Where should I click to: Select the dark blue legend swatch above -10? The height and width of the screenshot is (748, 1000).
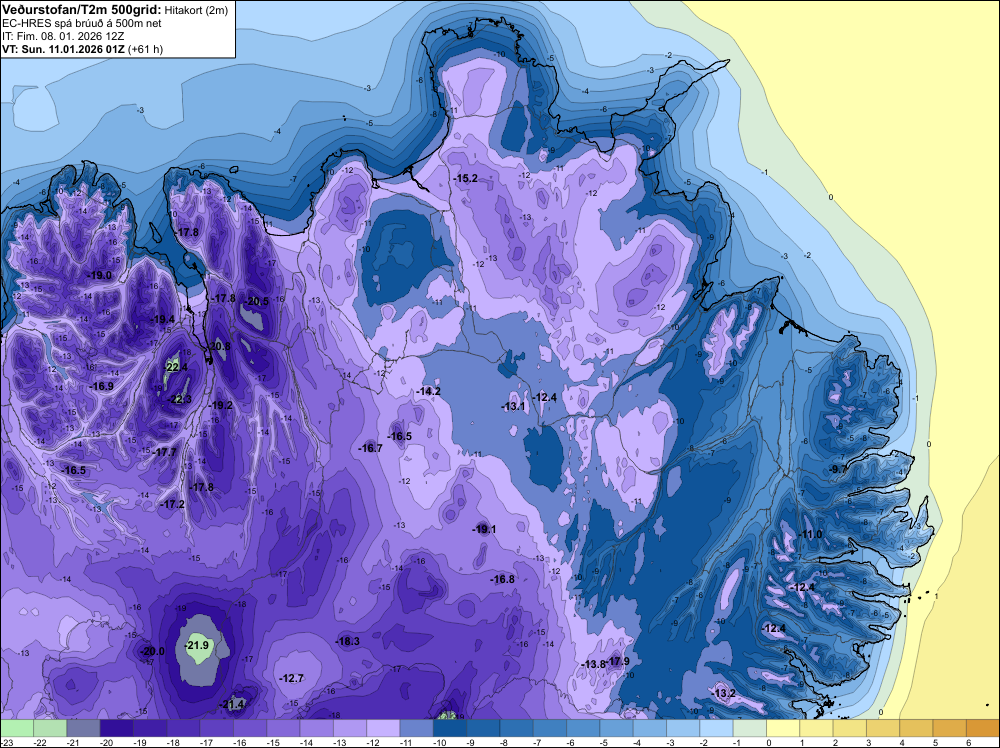coord(449,728)
